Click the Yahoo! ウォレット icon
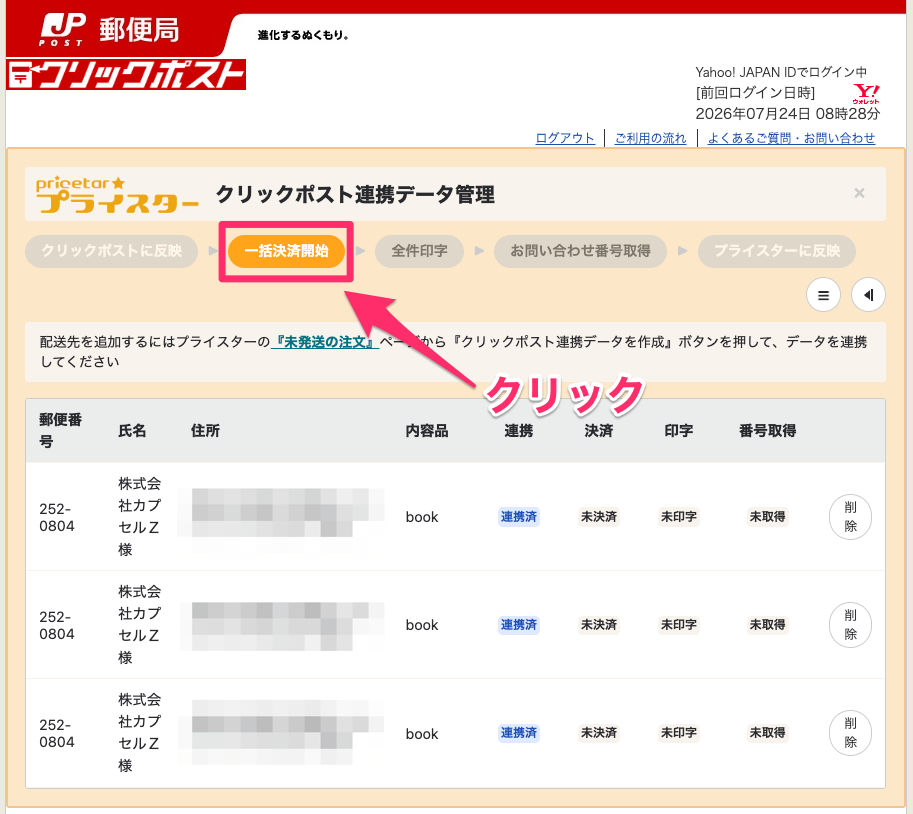 (866, 93)
